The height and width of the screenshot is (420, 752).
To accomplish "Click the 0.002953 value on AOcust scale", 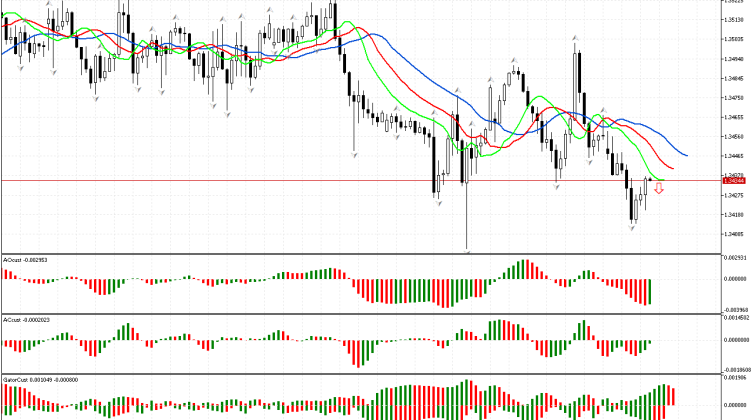I will (x=735, y=259).
